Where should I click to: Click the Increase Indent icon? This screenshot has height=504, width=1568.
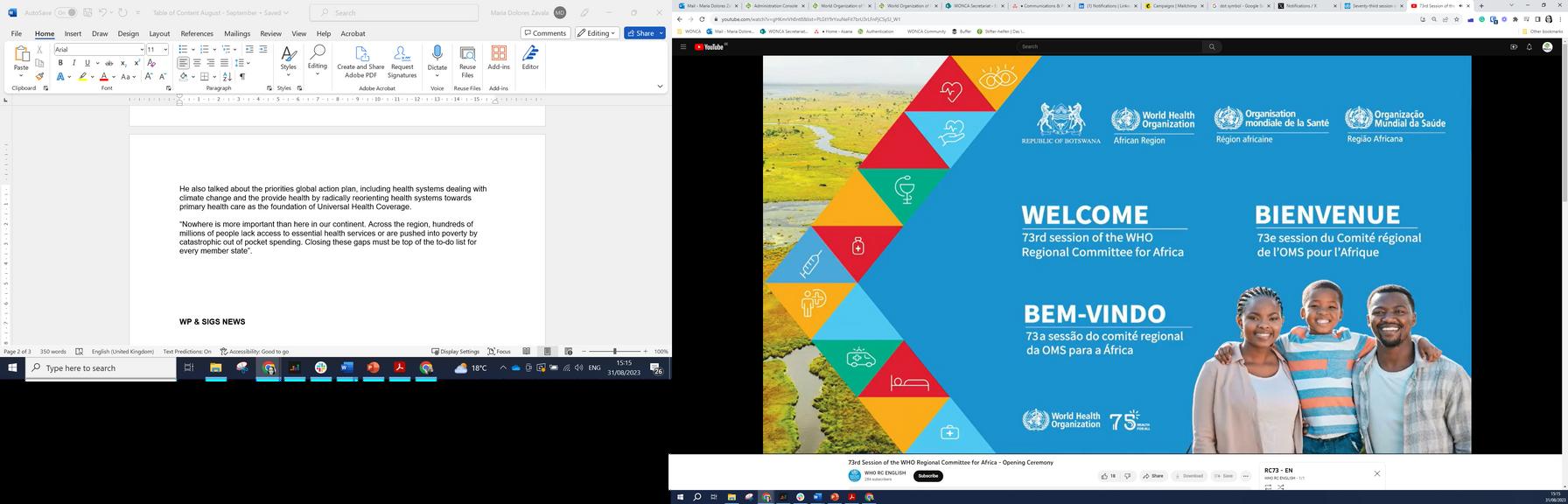(263, 50)
